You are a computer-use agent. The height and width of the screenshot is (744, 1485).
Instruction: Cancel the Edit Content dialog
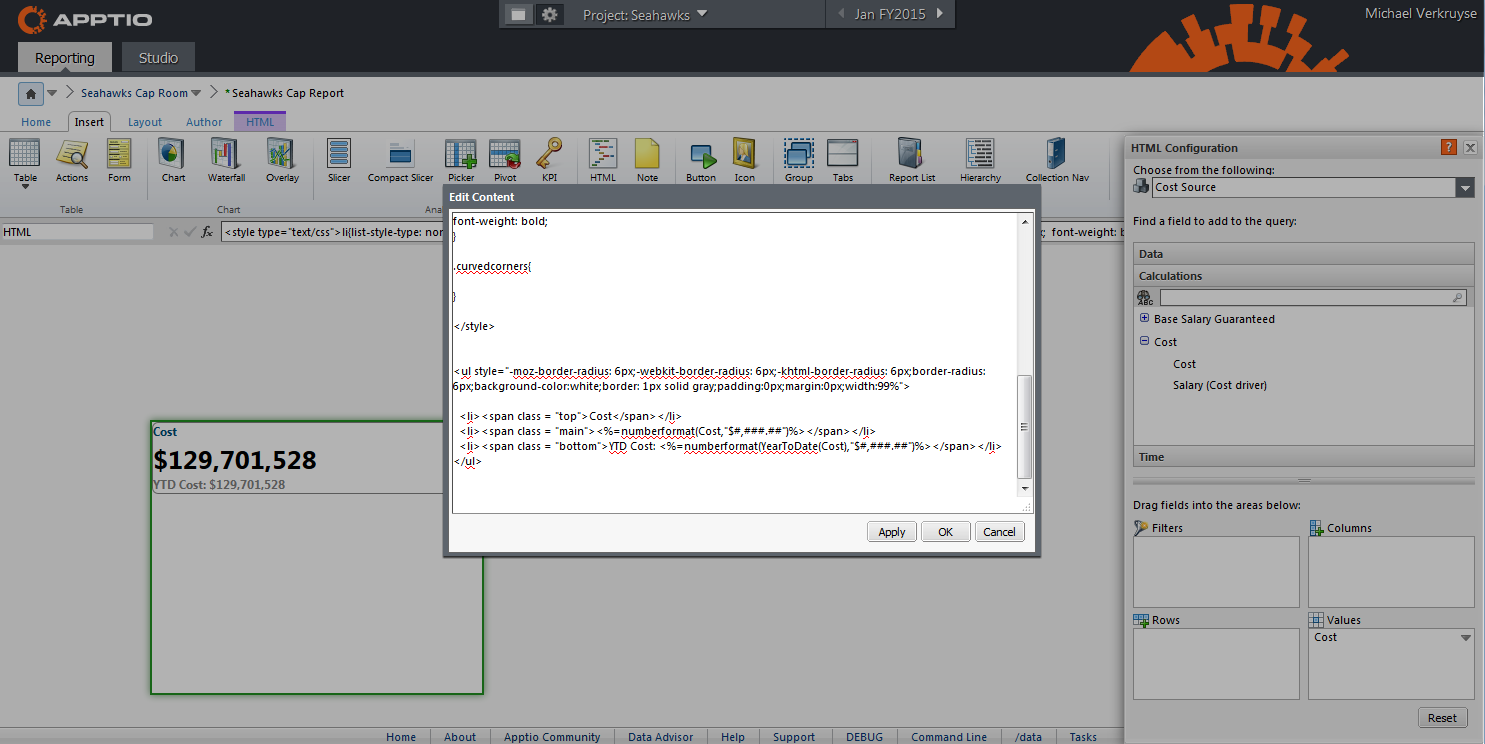[x=999, y=532]
